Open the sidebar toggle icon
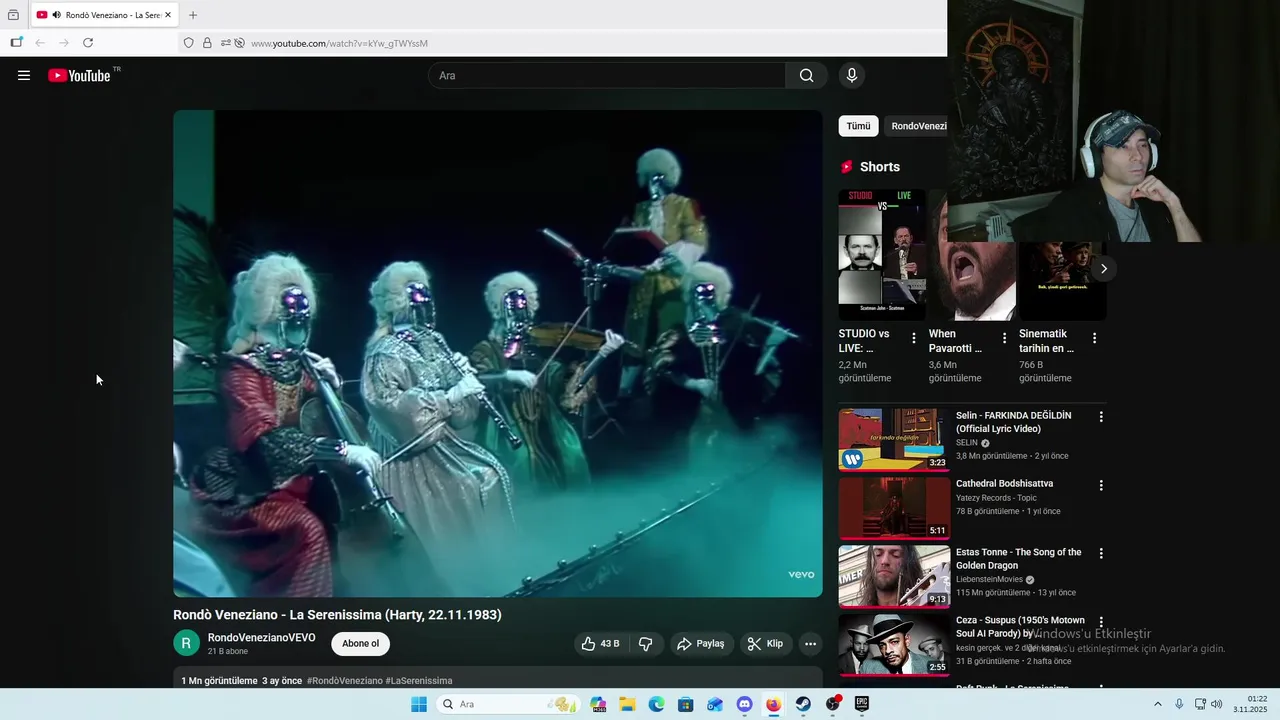This screenshot has height=720, width=1280. pos(16,43)
